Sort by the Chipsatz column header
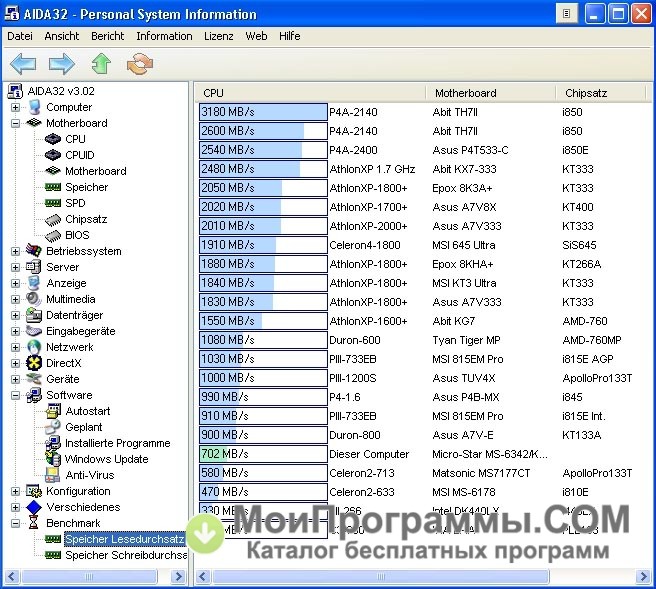Image resolution: width=656 pixels, height=589 pixels. [x=602, y=93]
